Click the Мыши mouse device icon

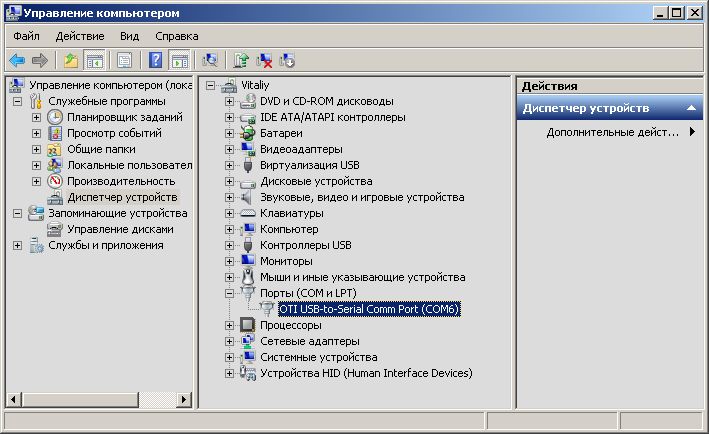(x=248, y=277)
